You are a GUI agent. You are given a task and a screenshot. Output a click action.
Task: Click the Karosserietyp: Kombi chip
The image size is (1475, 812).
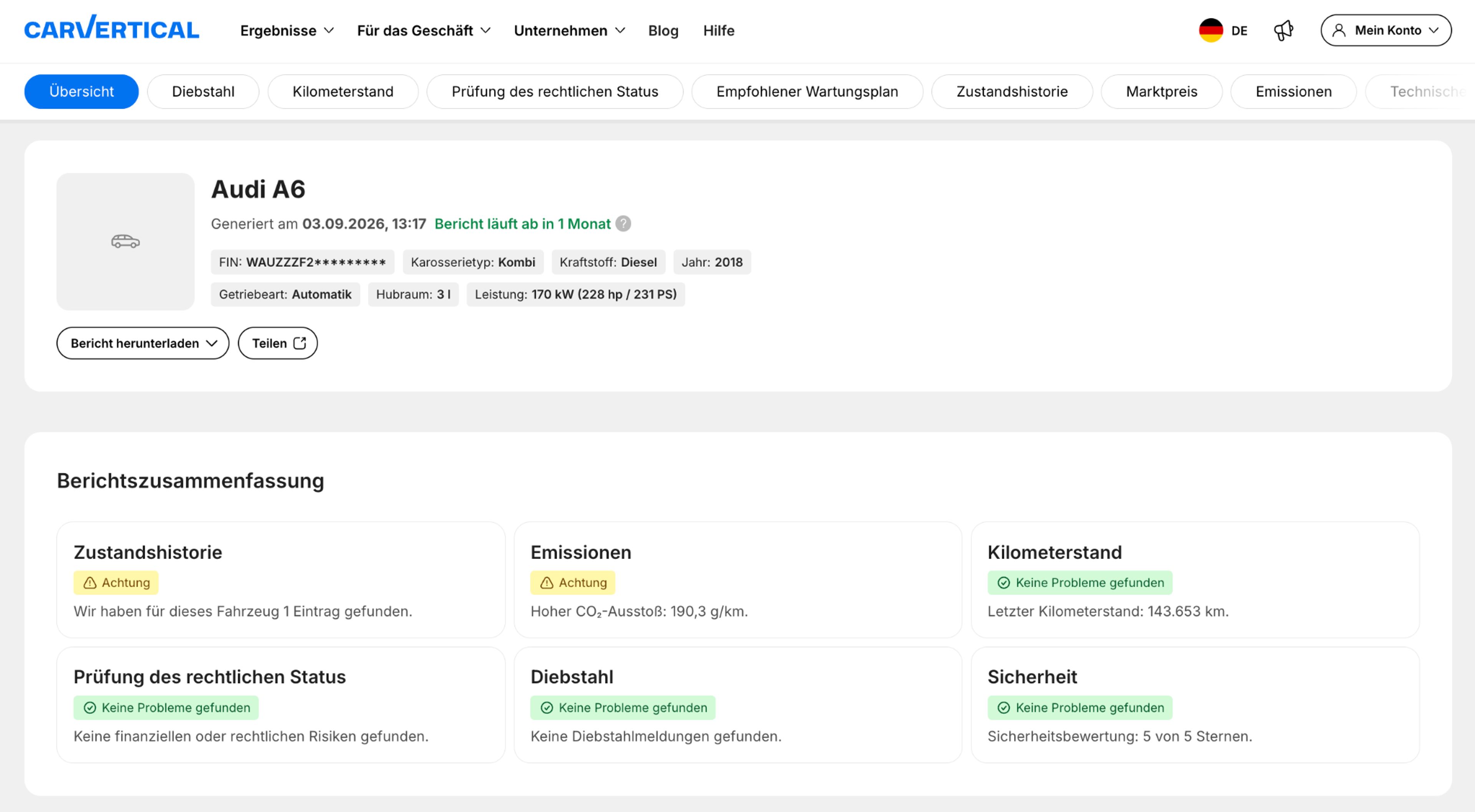click(473, 262)
